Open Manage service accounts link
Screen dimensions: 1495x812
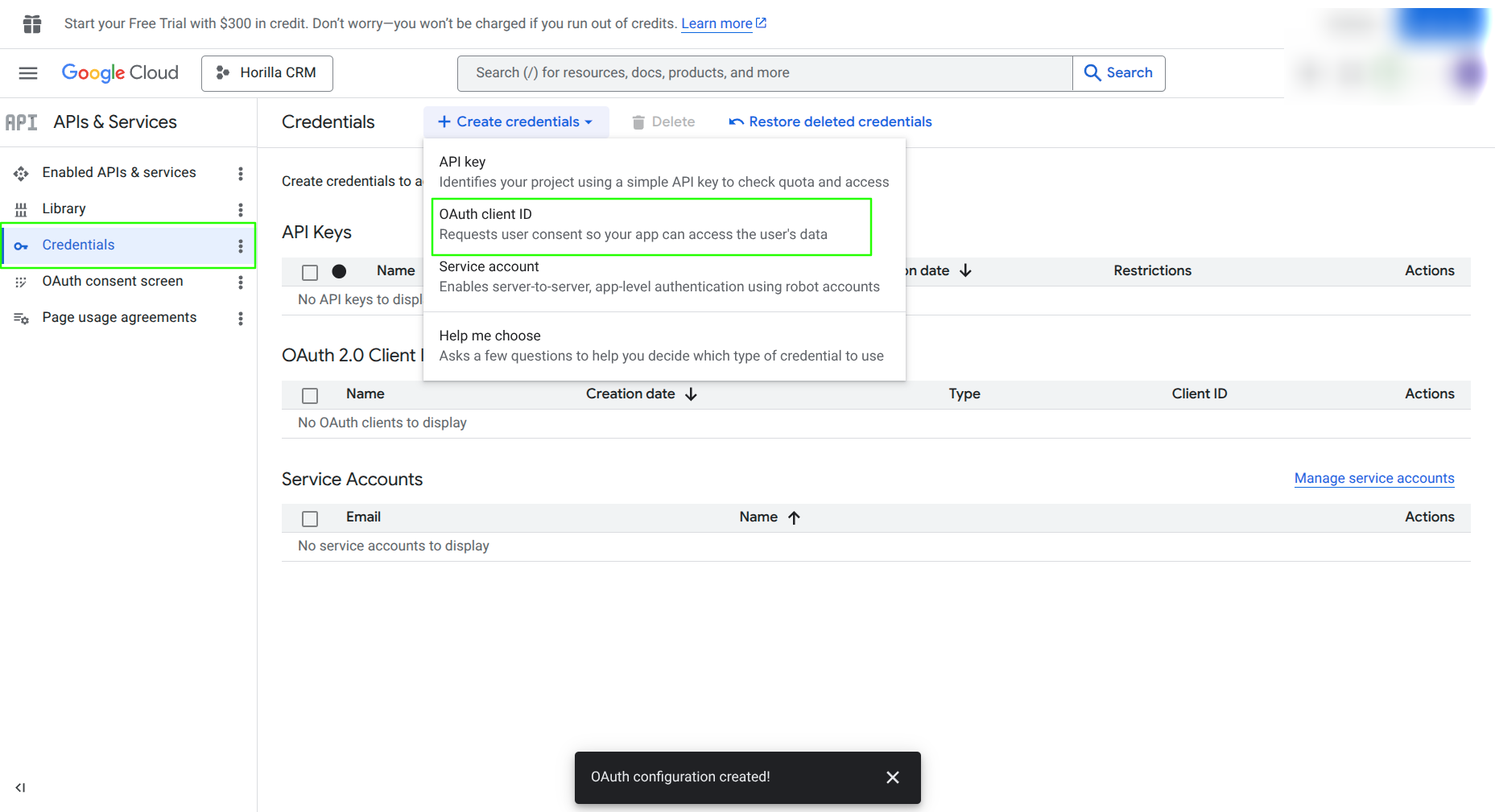coord(1374,478)
